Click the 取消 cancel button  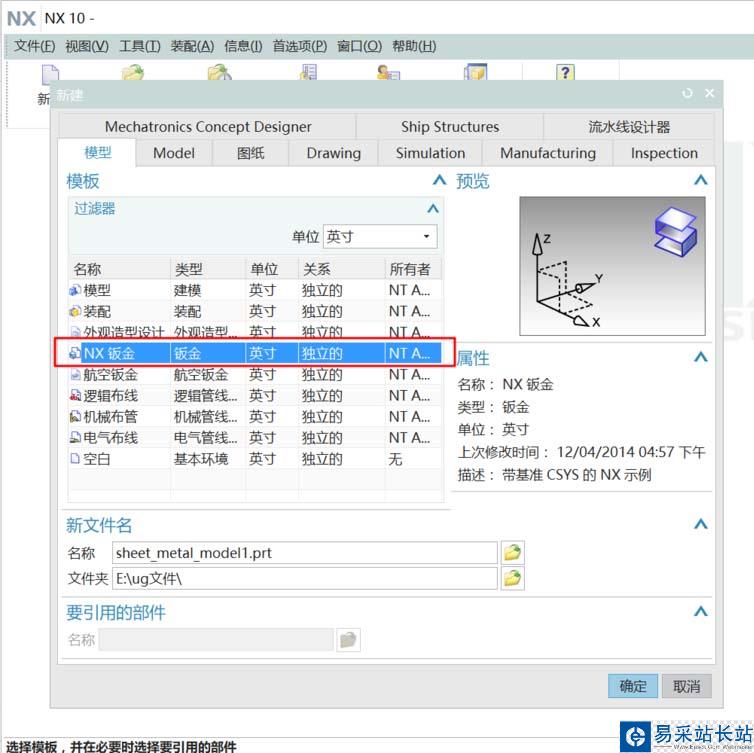(686, 686)
